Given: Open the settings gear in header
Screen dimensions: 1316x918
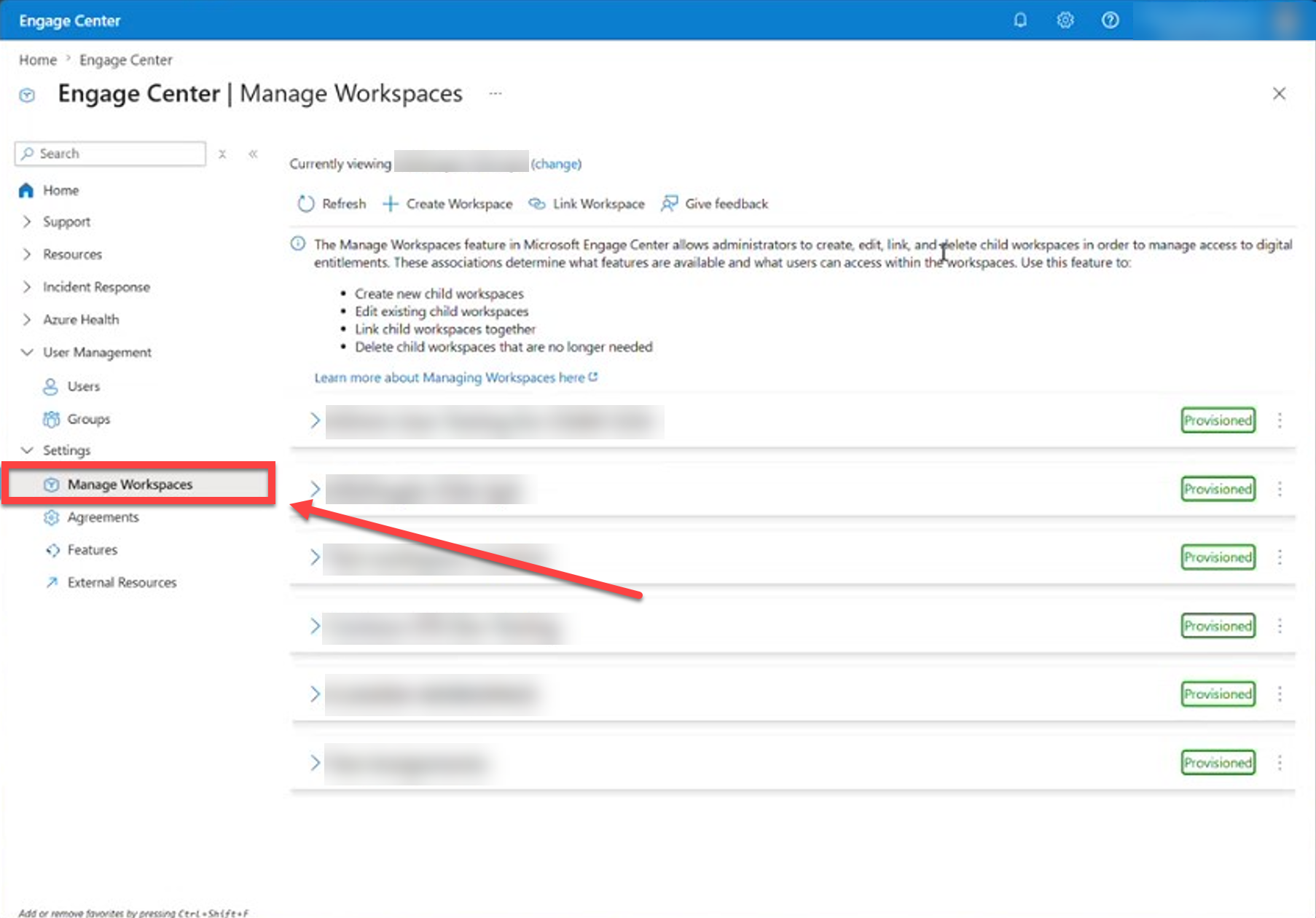Looking at the screenshot, I should click(1065, 20).
